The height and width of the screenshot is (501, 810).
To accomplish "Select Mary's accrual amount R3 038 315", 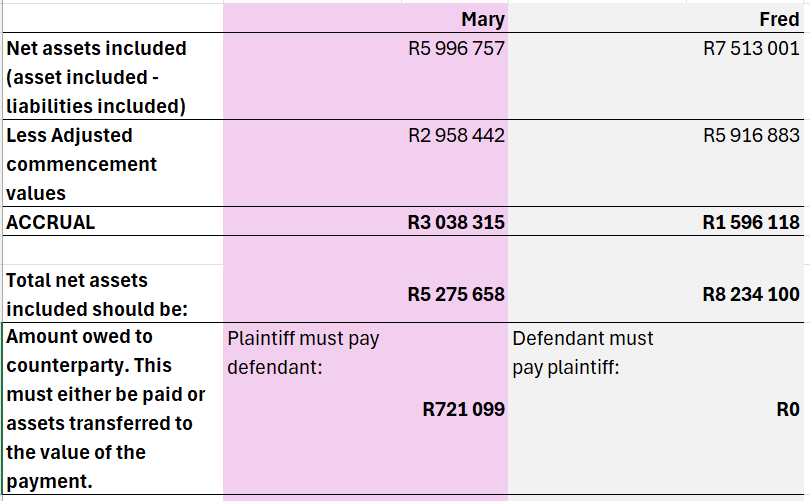I will 456,222.
